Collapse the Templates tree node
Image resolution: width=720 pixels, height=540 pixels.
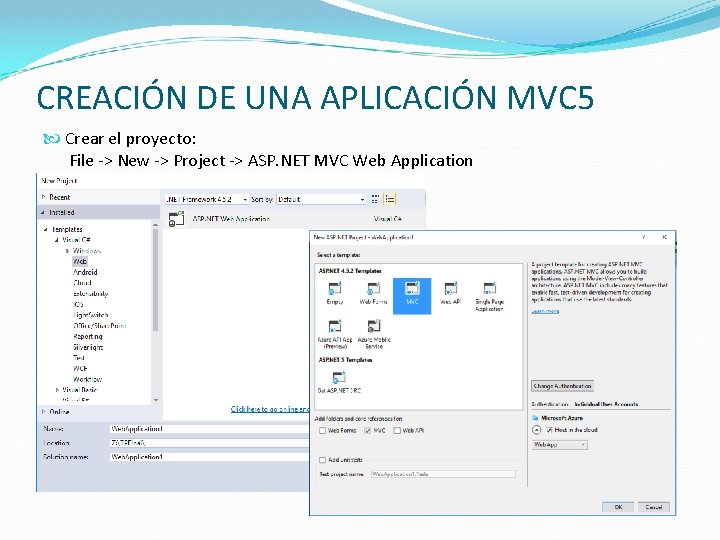45,229
